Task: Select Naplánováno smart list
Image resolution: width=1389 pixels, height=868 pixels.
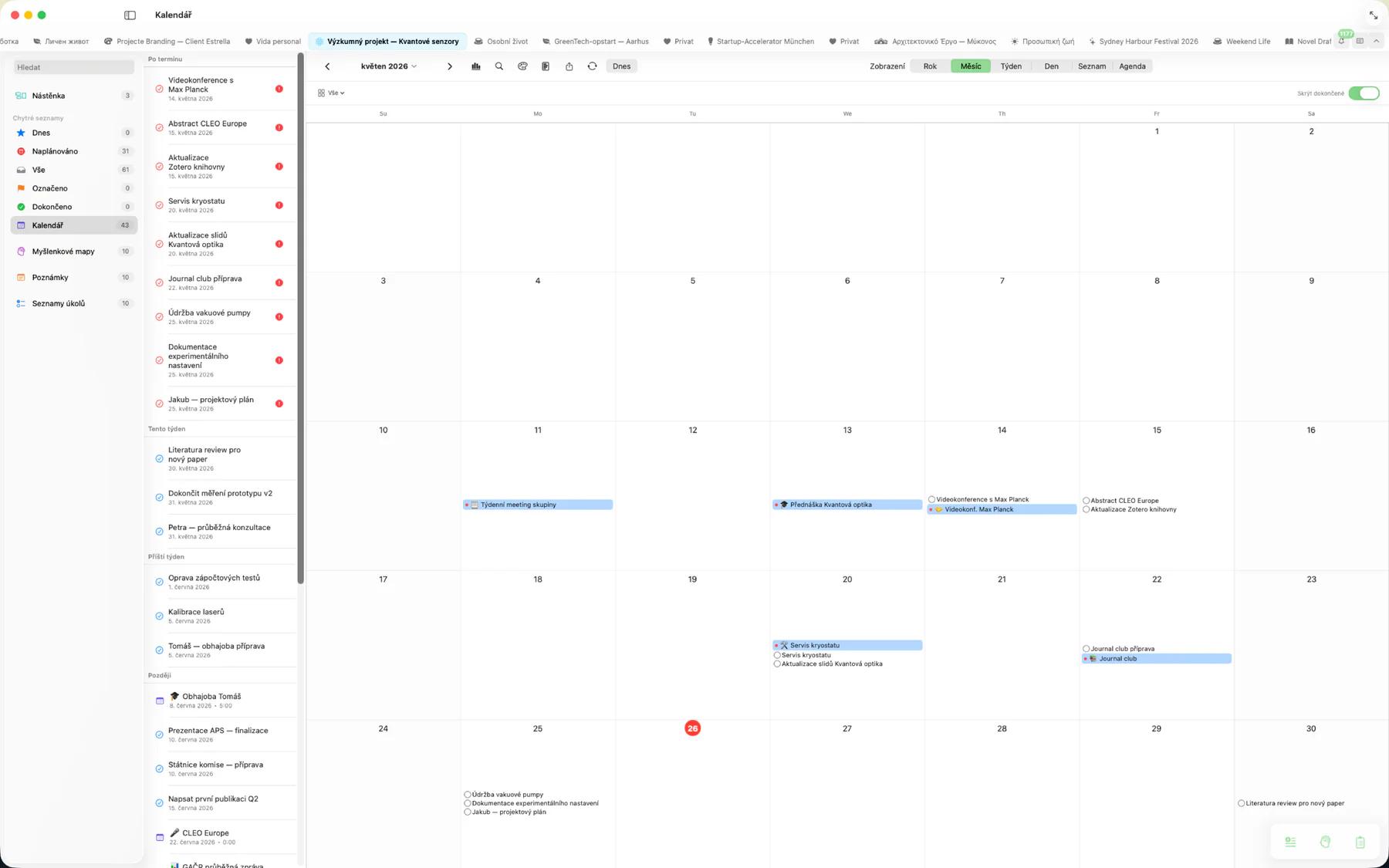Action: [74, 151]
